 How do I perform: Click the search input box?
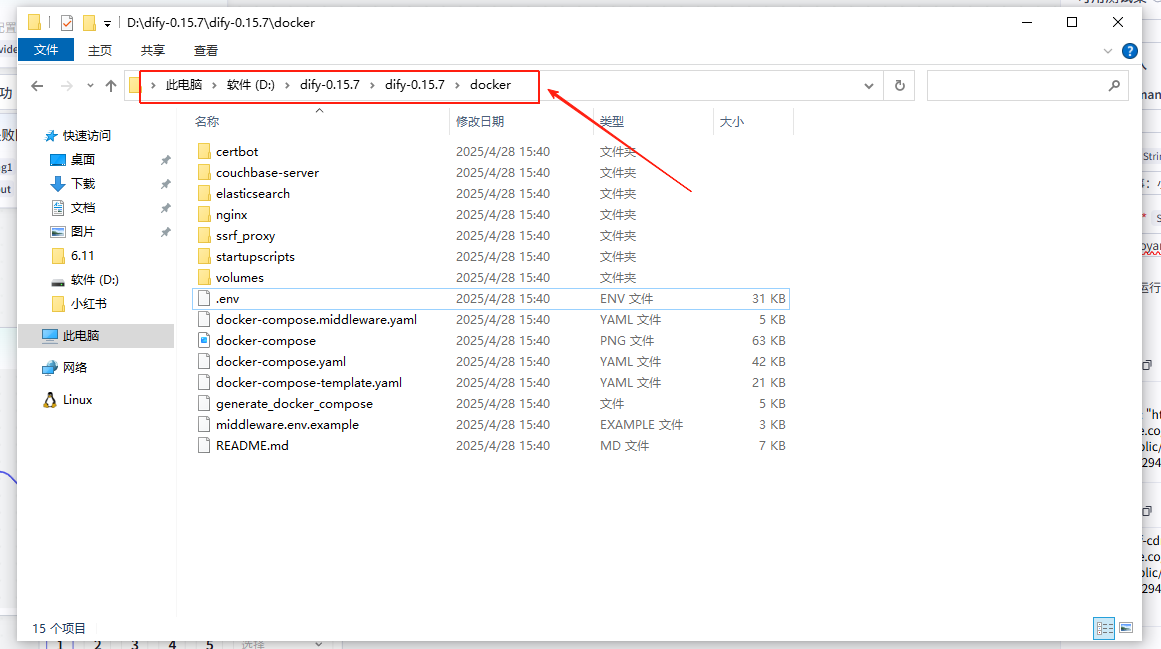[1015, 86]
